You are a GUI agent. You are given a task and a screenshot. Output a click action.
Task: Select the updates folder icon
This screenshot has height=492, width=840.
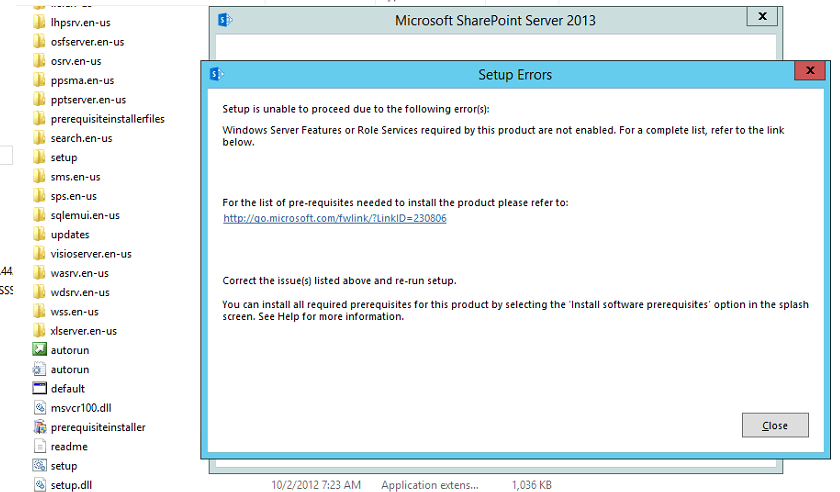[x=39, y=235]
